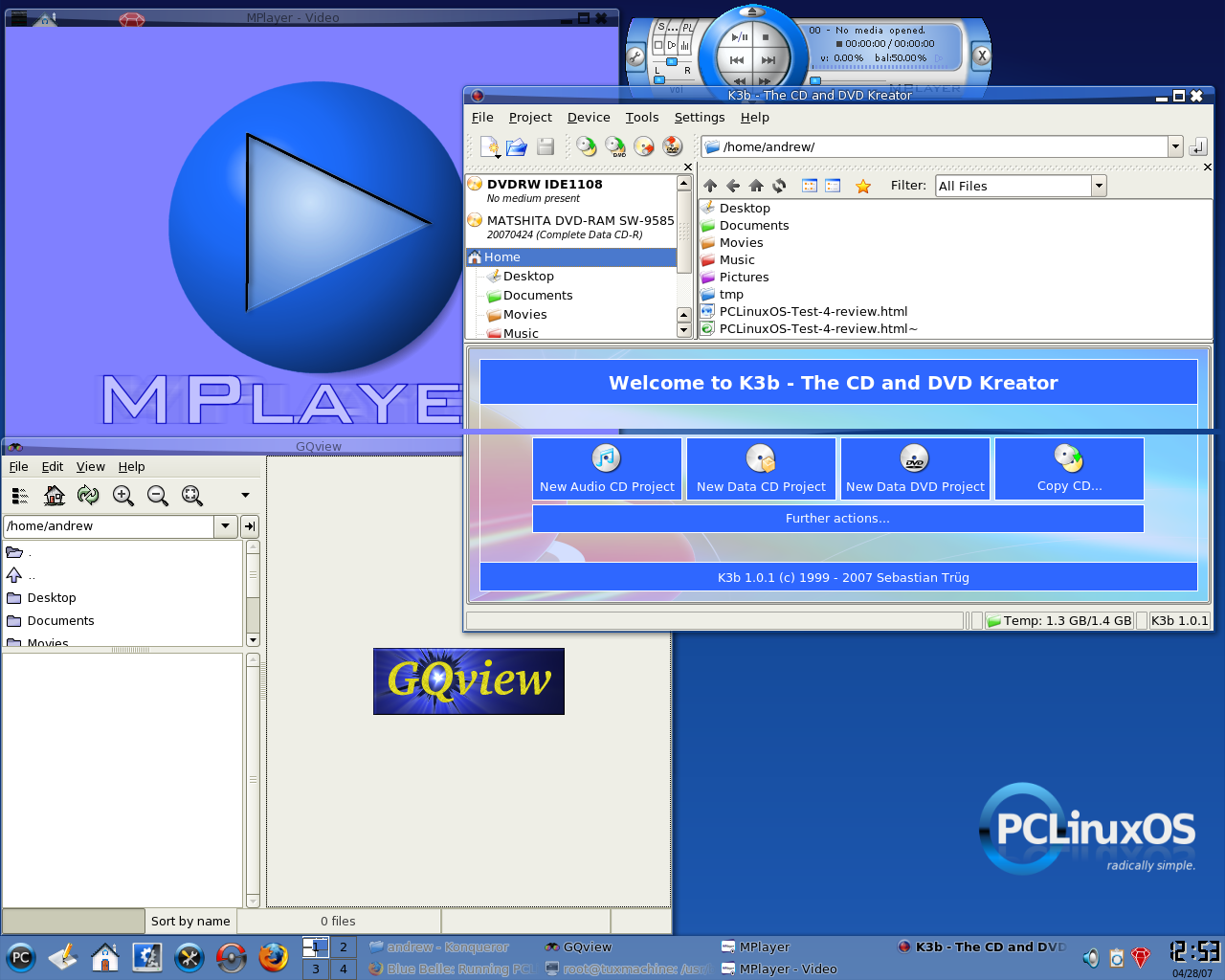
Task: Open the All Files filter dropdown
Action: pyautogui.click(x=1099, y=186)
